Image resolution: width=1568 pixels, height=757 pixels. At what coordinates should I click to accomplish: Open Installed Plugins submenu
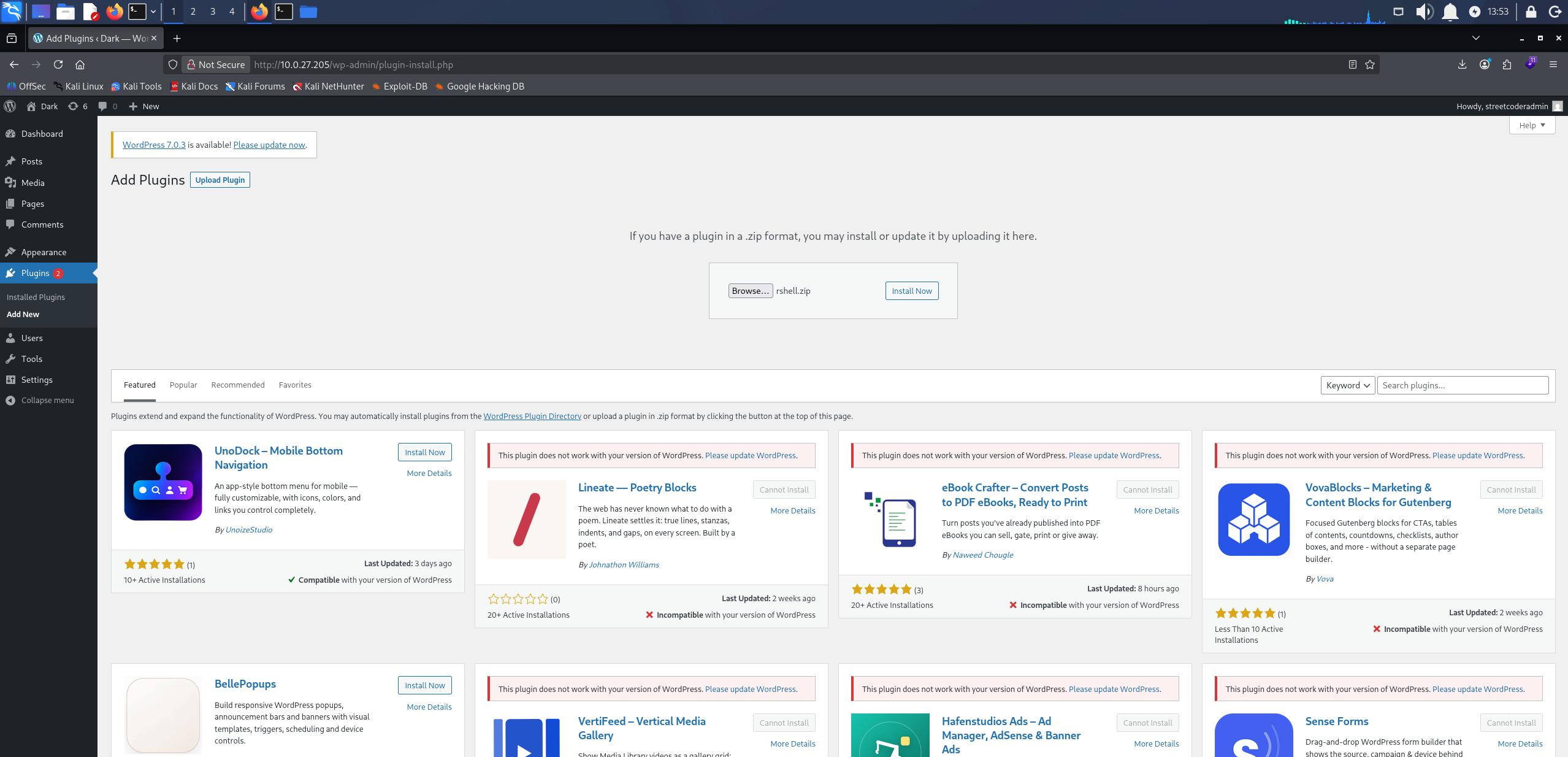[36, 297]
